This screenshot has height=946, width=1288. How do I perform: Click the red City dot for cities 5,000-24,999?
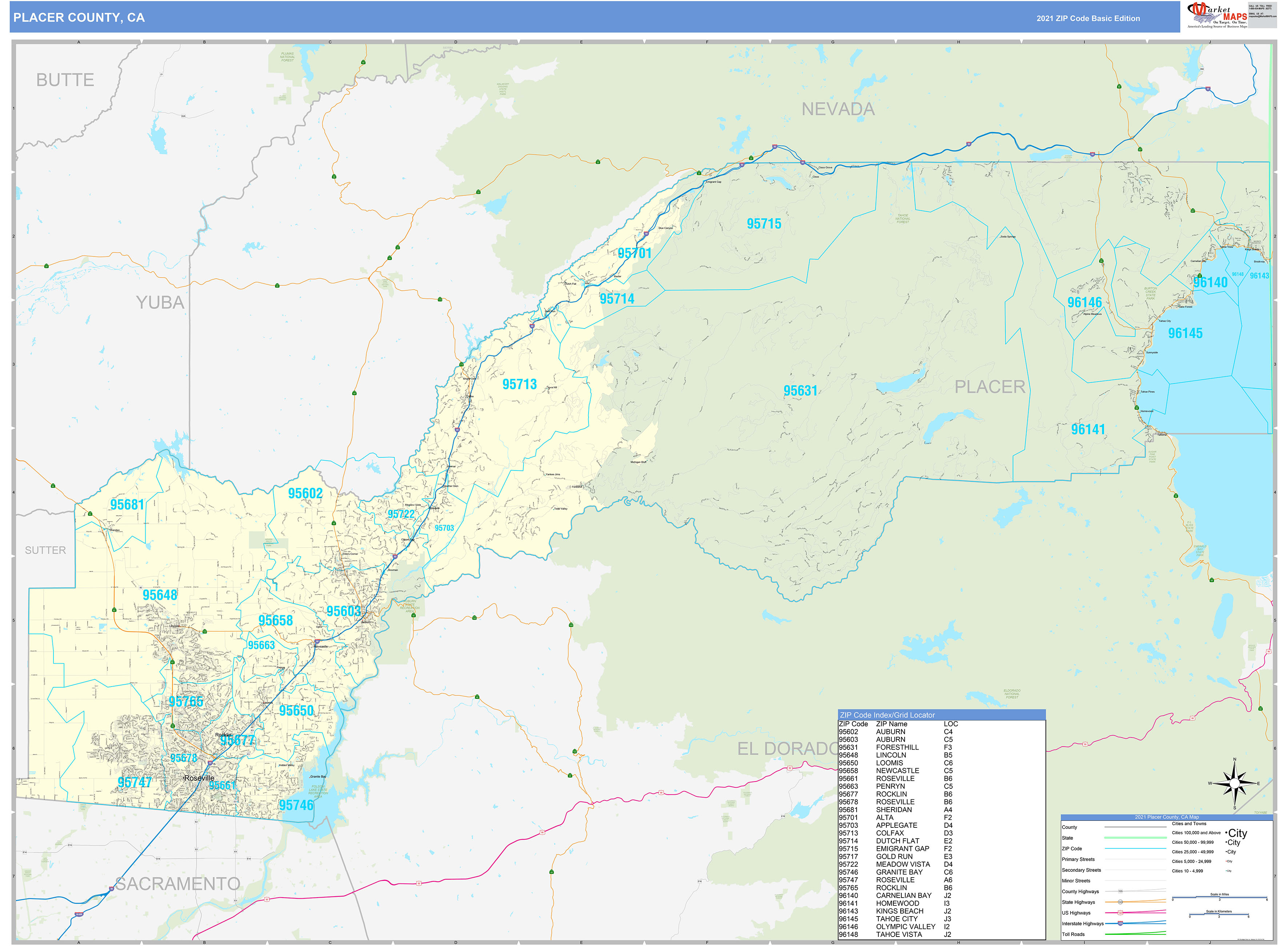(x=1226, y=861)
